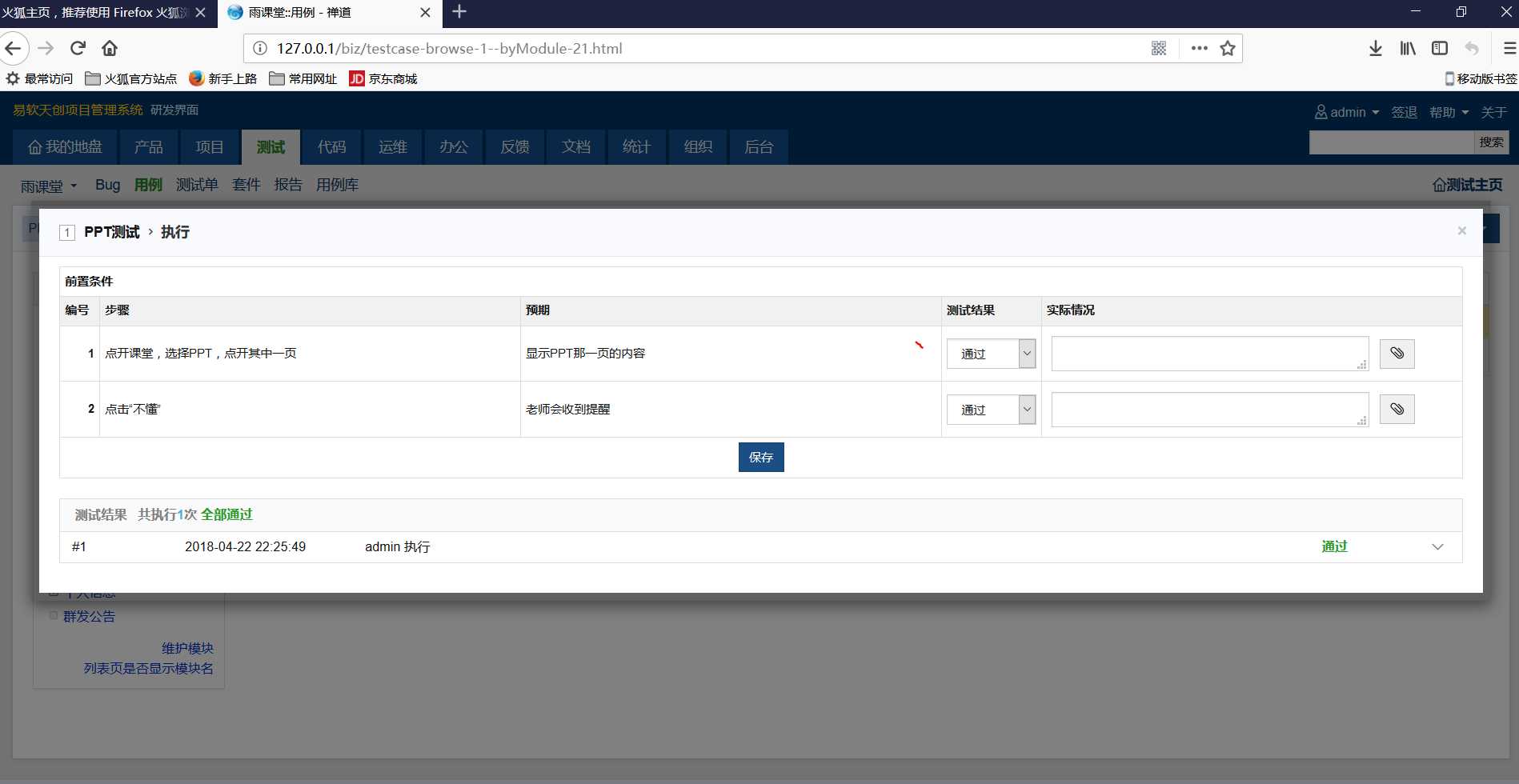Close the PPT测试 execution dialog
This screenshot has width=1519, height=784.
pyautogui.click(x=1461, y=231)
